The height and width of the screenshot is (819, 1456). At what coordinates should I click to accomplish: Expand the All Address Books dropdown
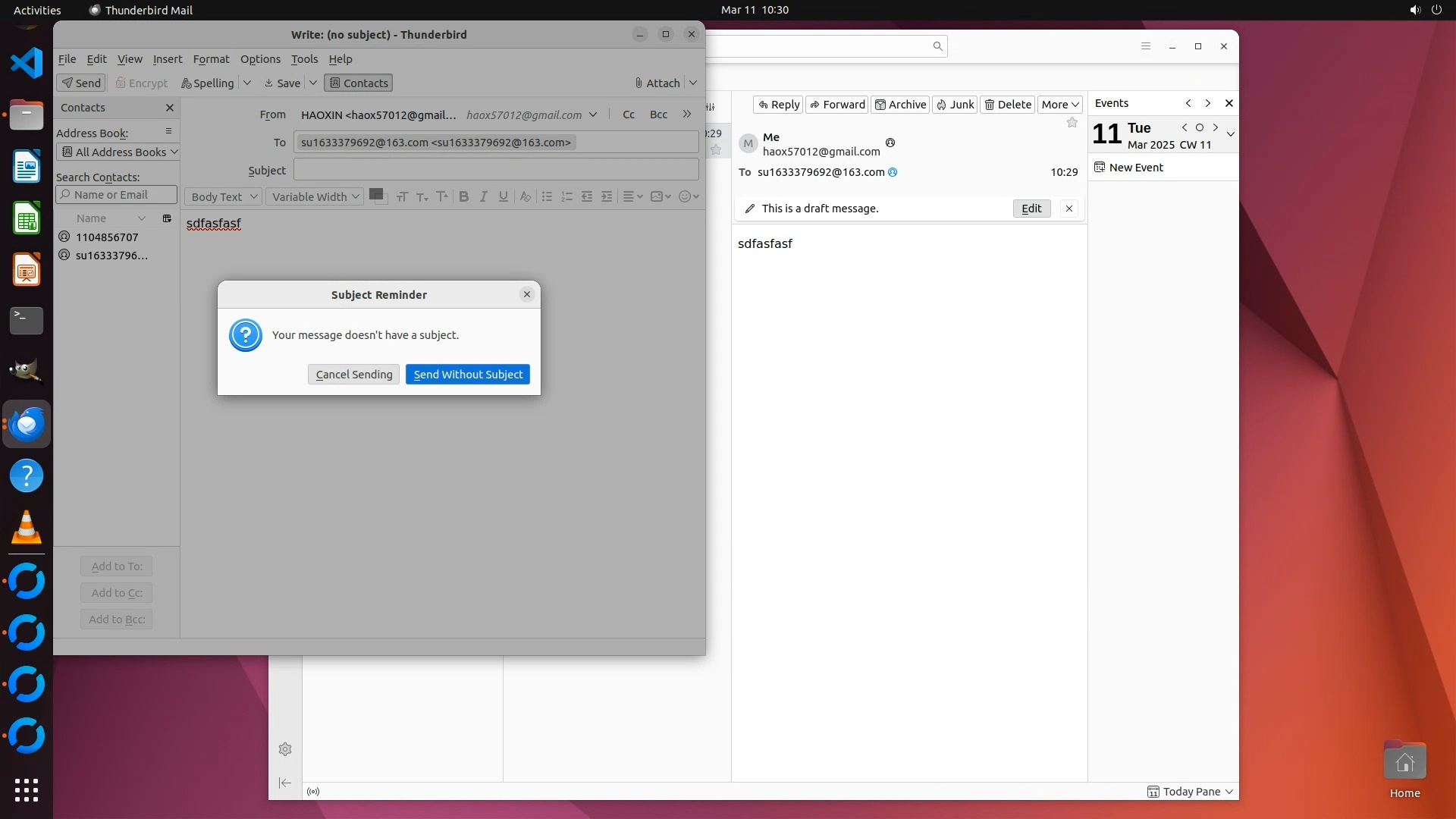coord(118,152)
